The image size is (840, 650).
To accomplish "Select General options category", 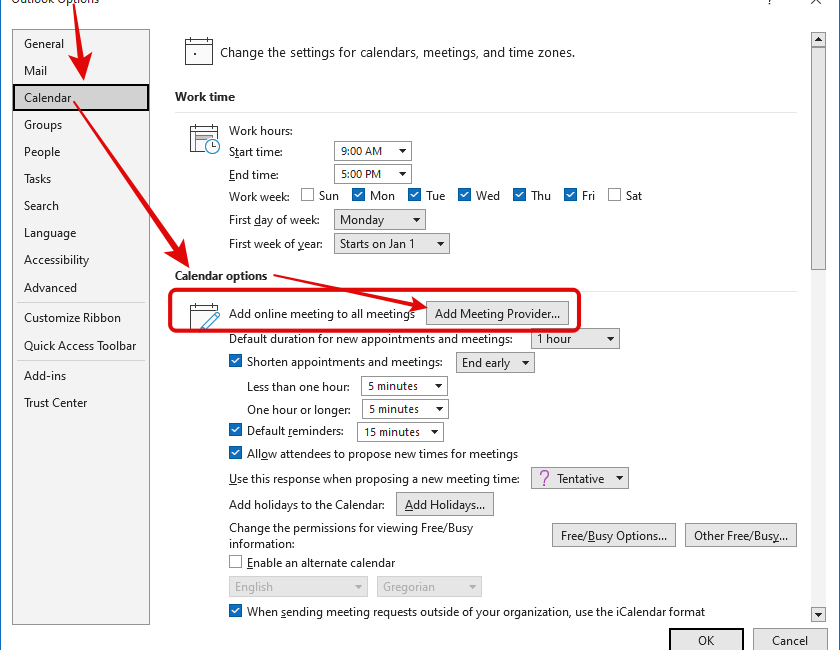I will pos(81,44).
